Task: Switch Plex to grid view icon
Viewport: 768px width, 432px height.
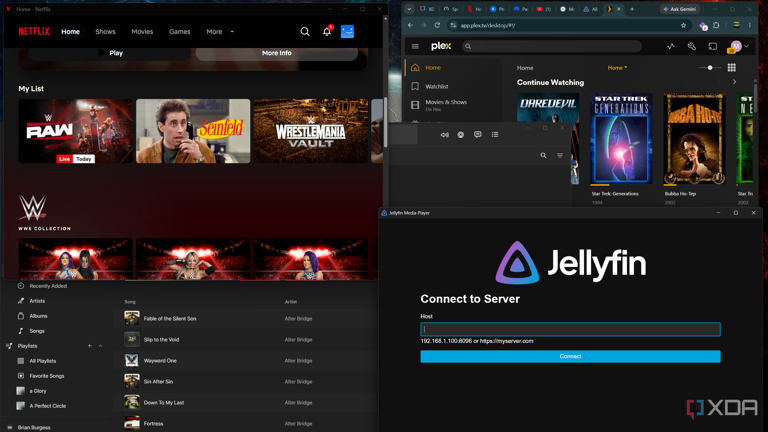Action: coord(731,68)
